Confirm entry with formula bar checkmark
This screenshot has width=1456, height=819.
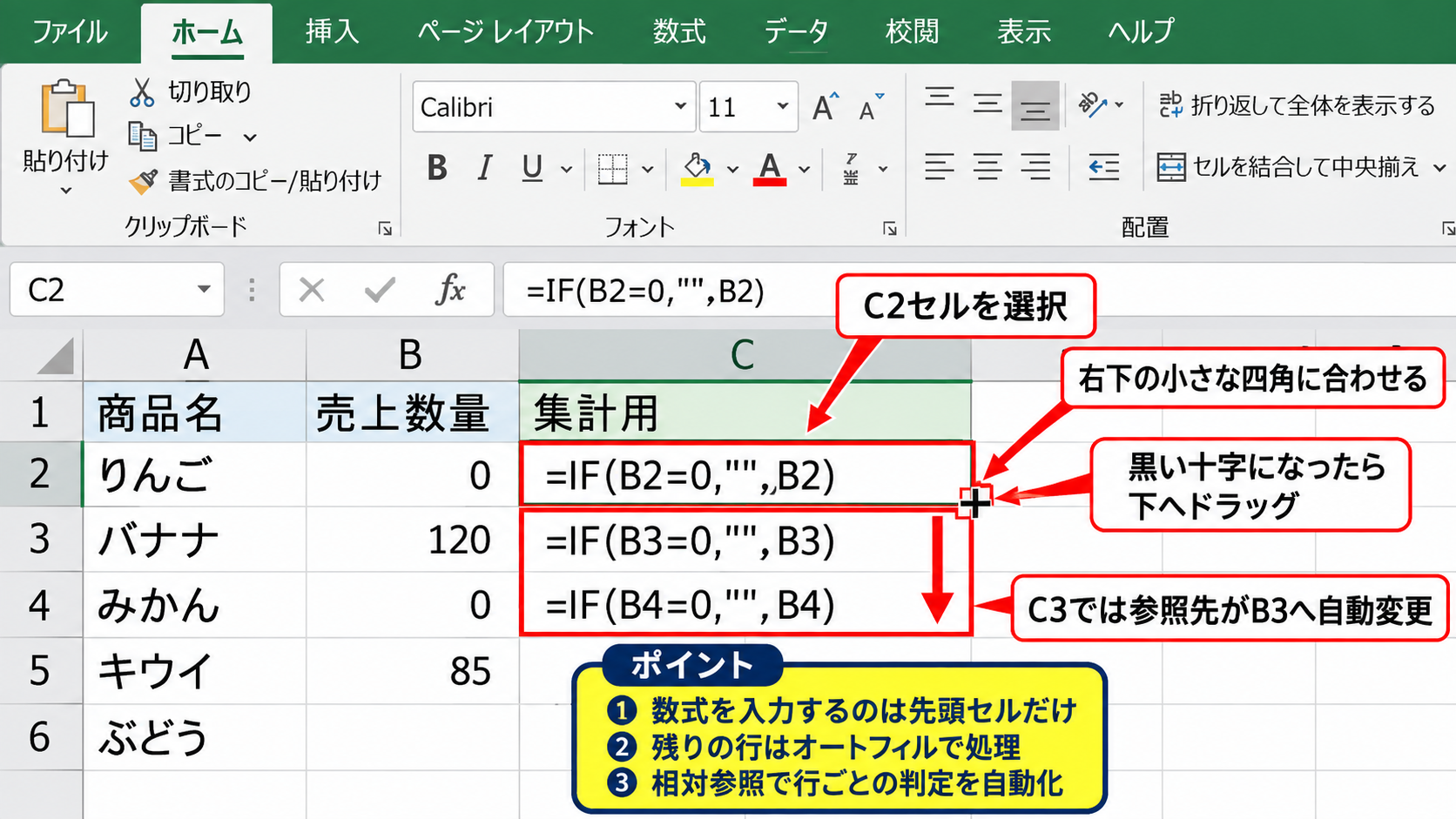click(380, 290)
